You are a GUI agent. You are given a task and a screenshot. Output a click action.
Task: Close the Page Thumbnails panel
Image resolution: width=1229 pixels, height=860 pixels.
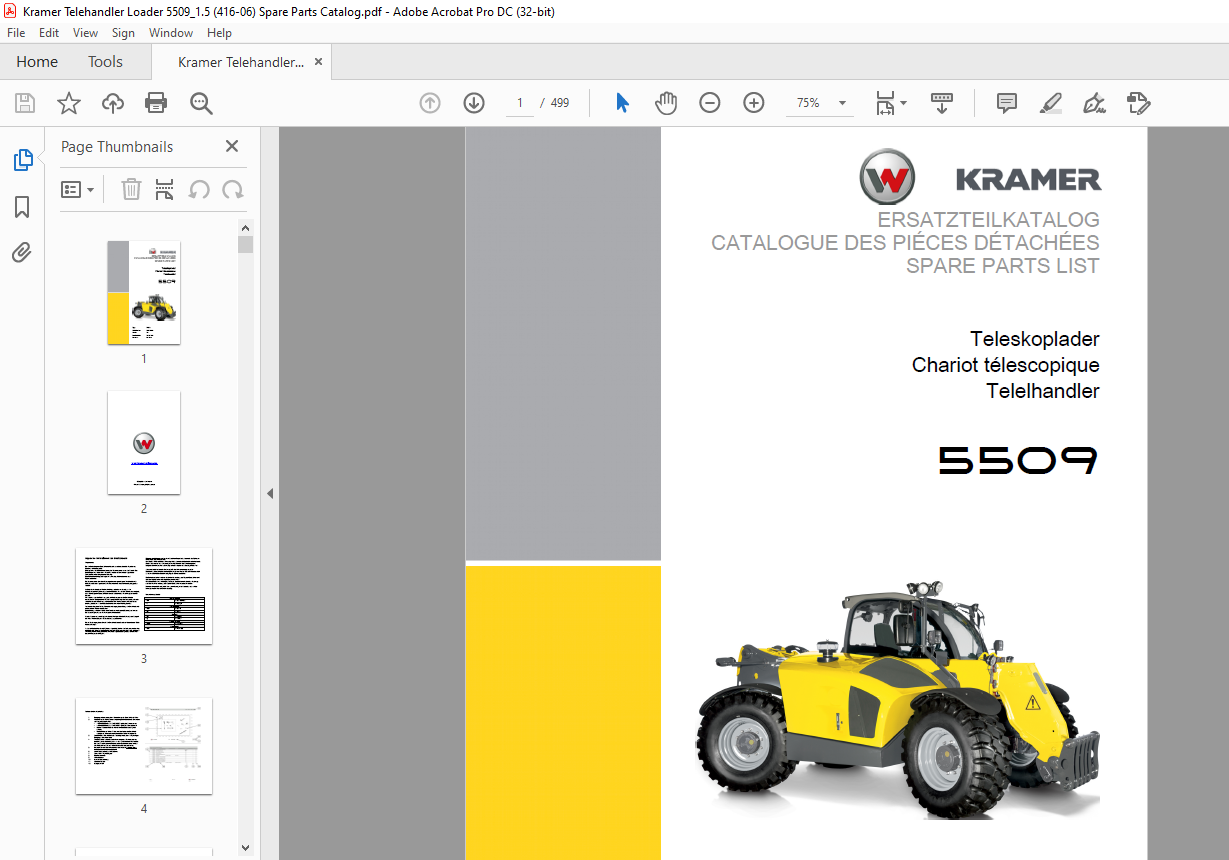click(232, 146)
